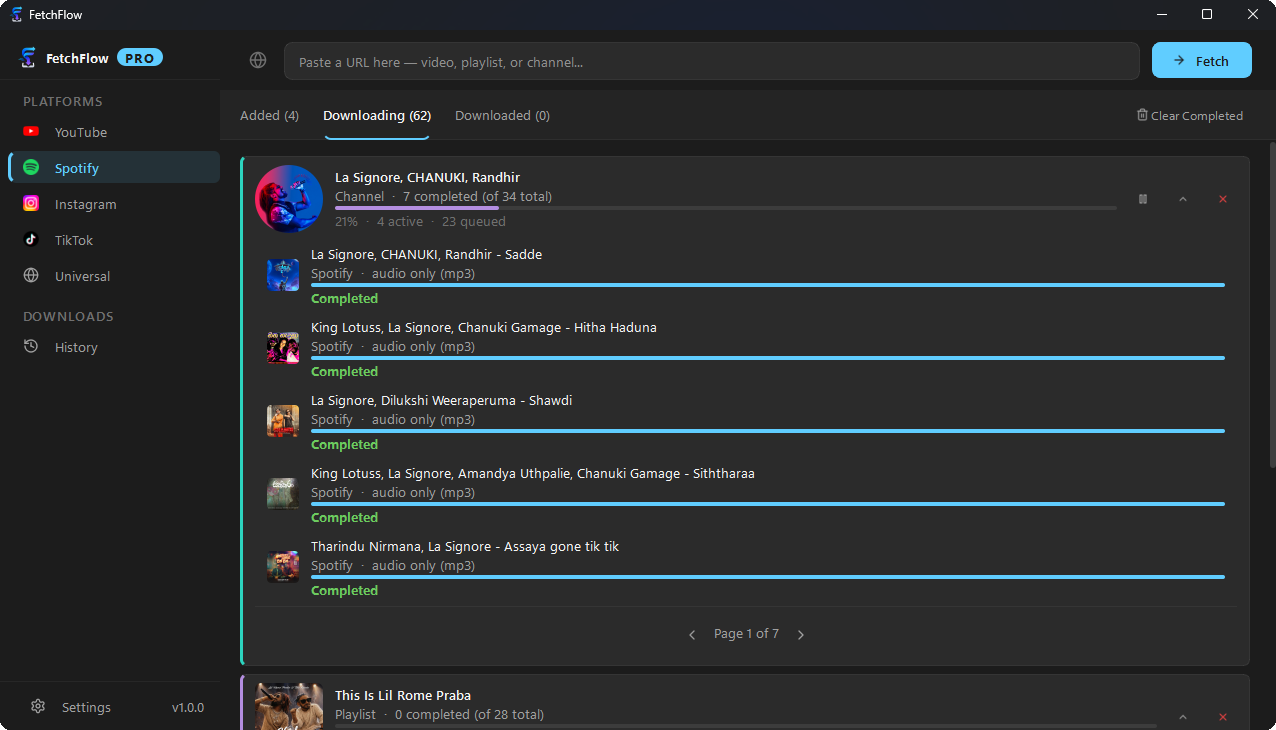Click the PRO badge
This screenshot has height=730, width=1276.
[140, 58]
